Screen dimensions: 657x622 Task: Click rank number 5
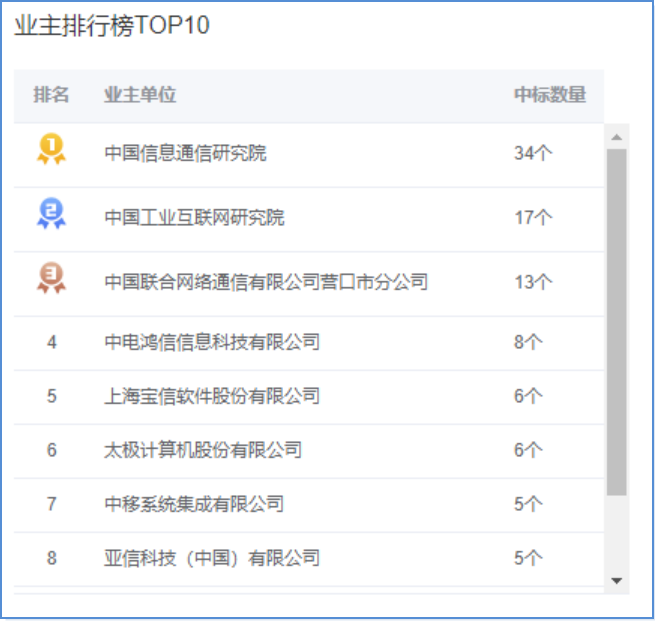[52, 397]
